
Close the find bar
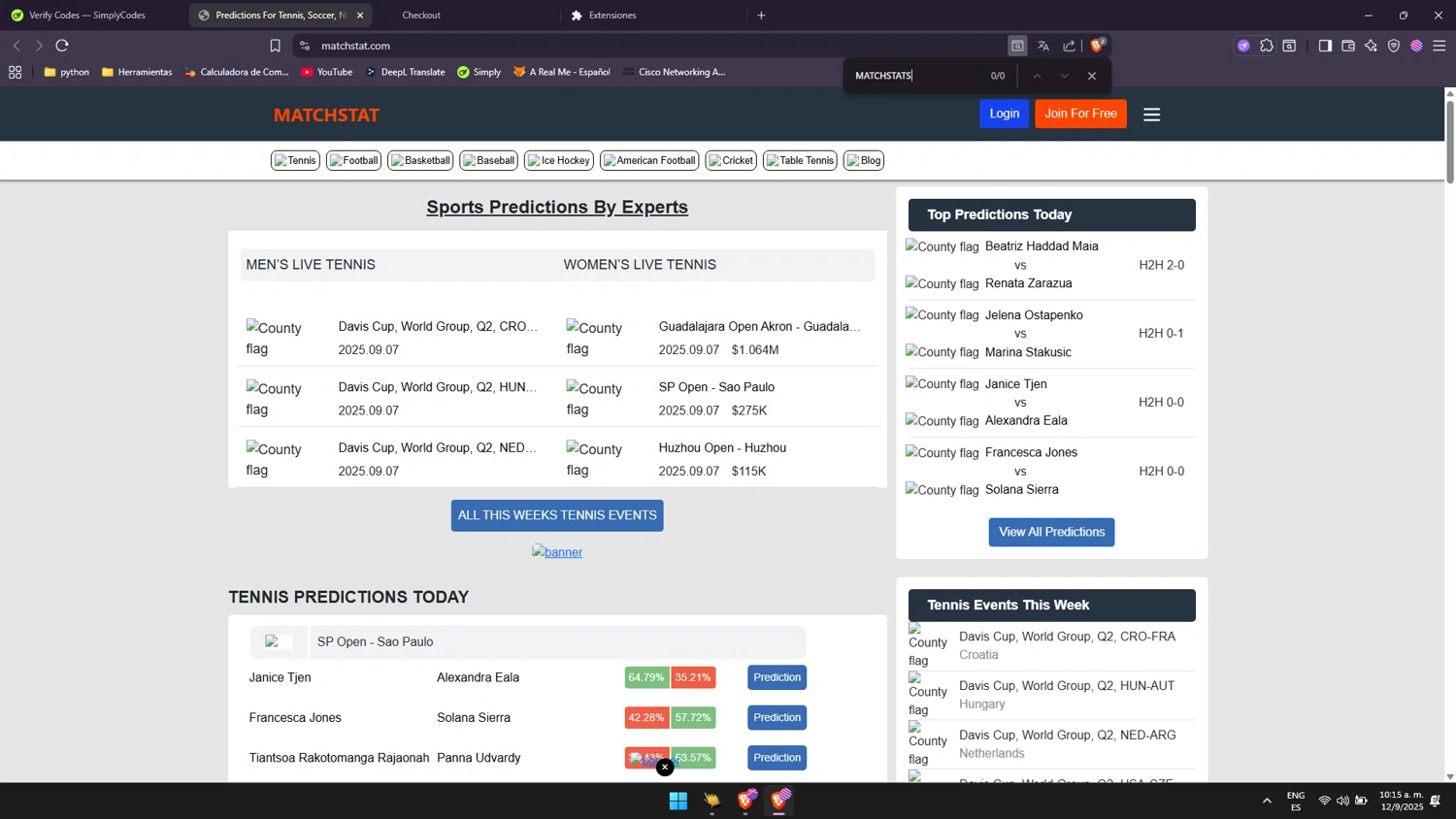pyautogui.click(x=1092, y=76)
